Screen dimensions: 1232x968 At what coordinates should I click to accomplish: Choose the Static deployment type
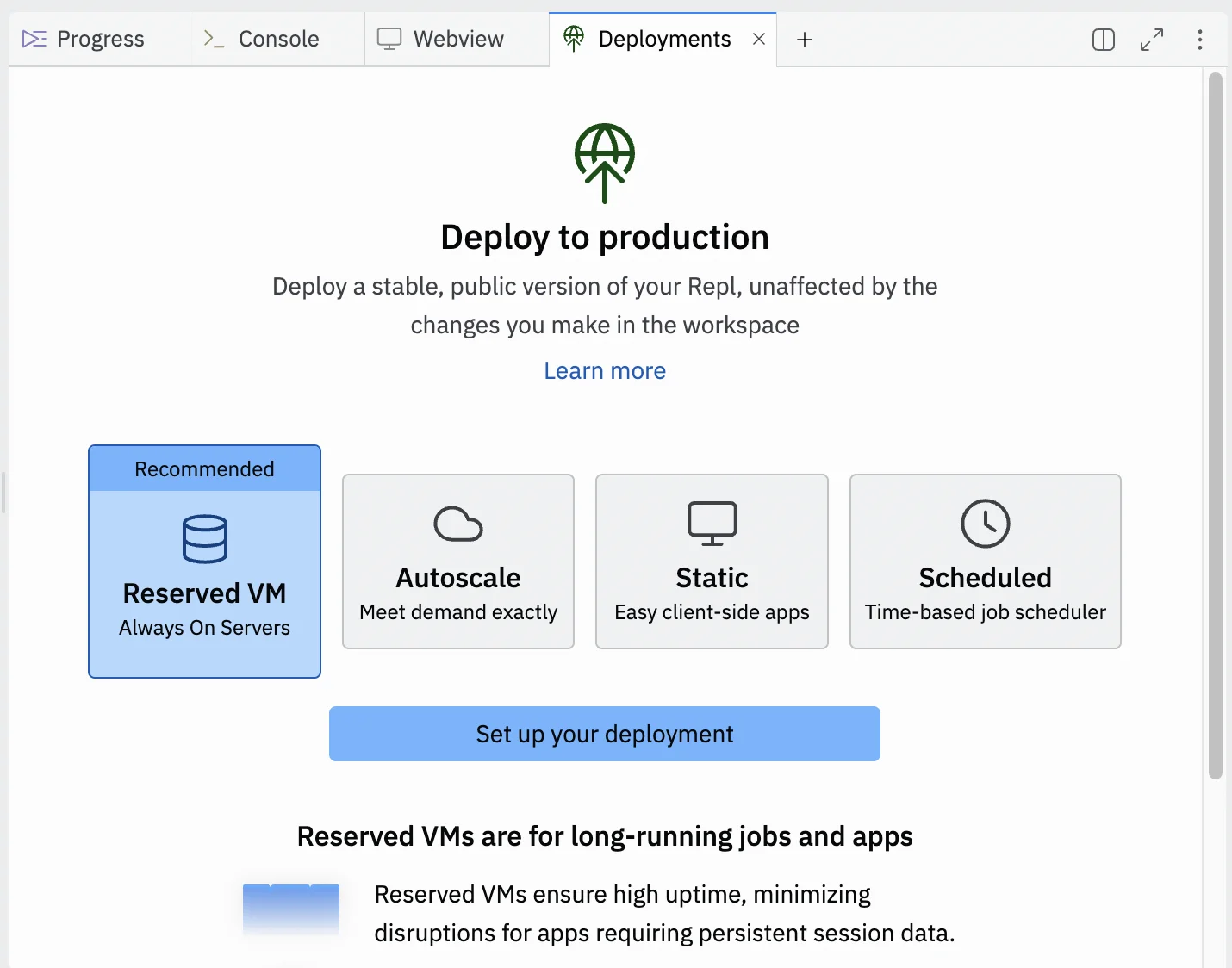coord(712,562)
